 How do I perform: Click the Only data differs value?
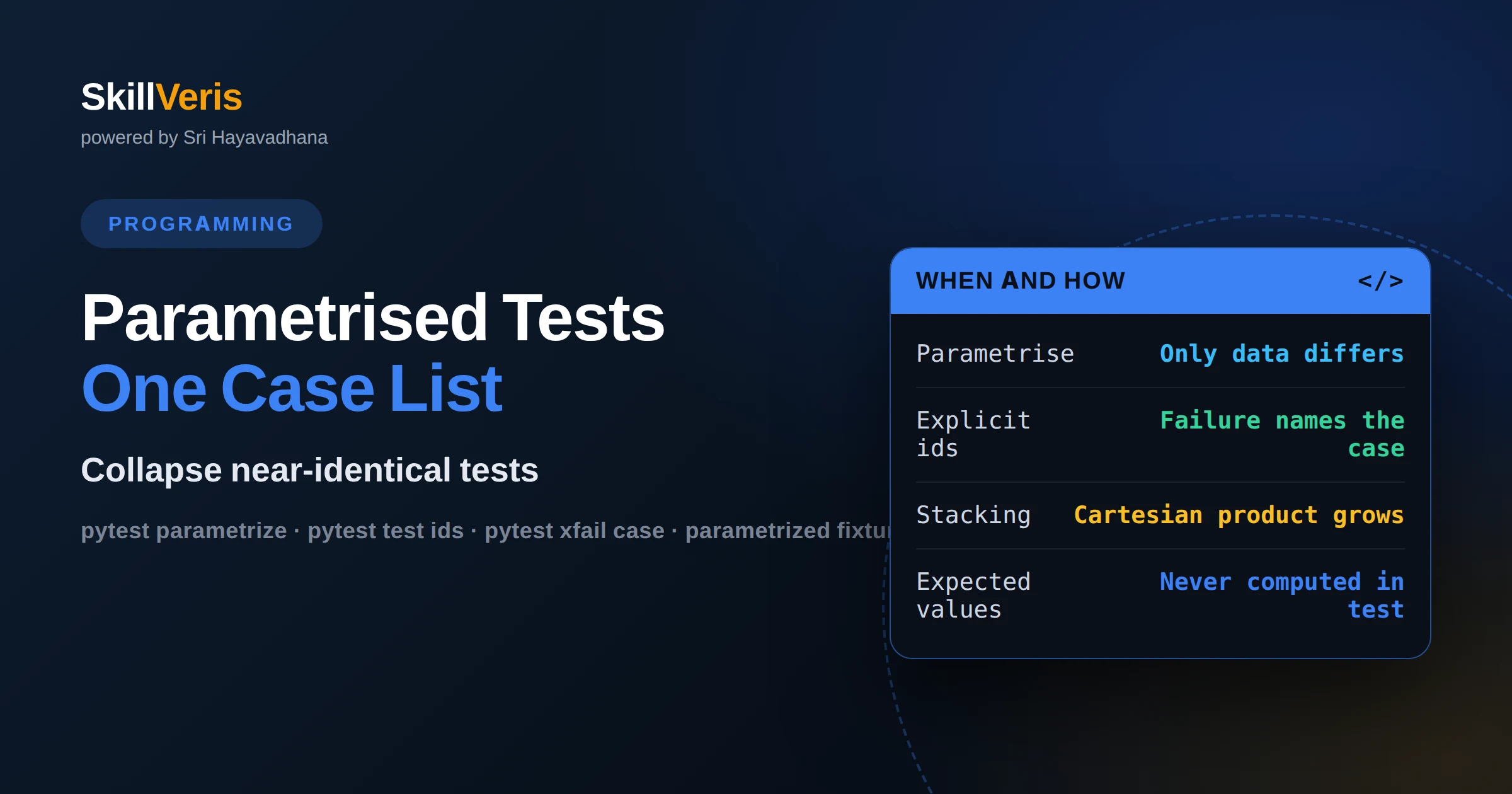tap(1281, 354)
